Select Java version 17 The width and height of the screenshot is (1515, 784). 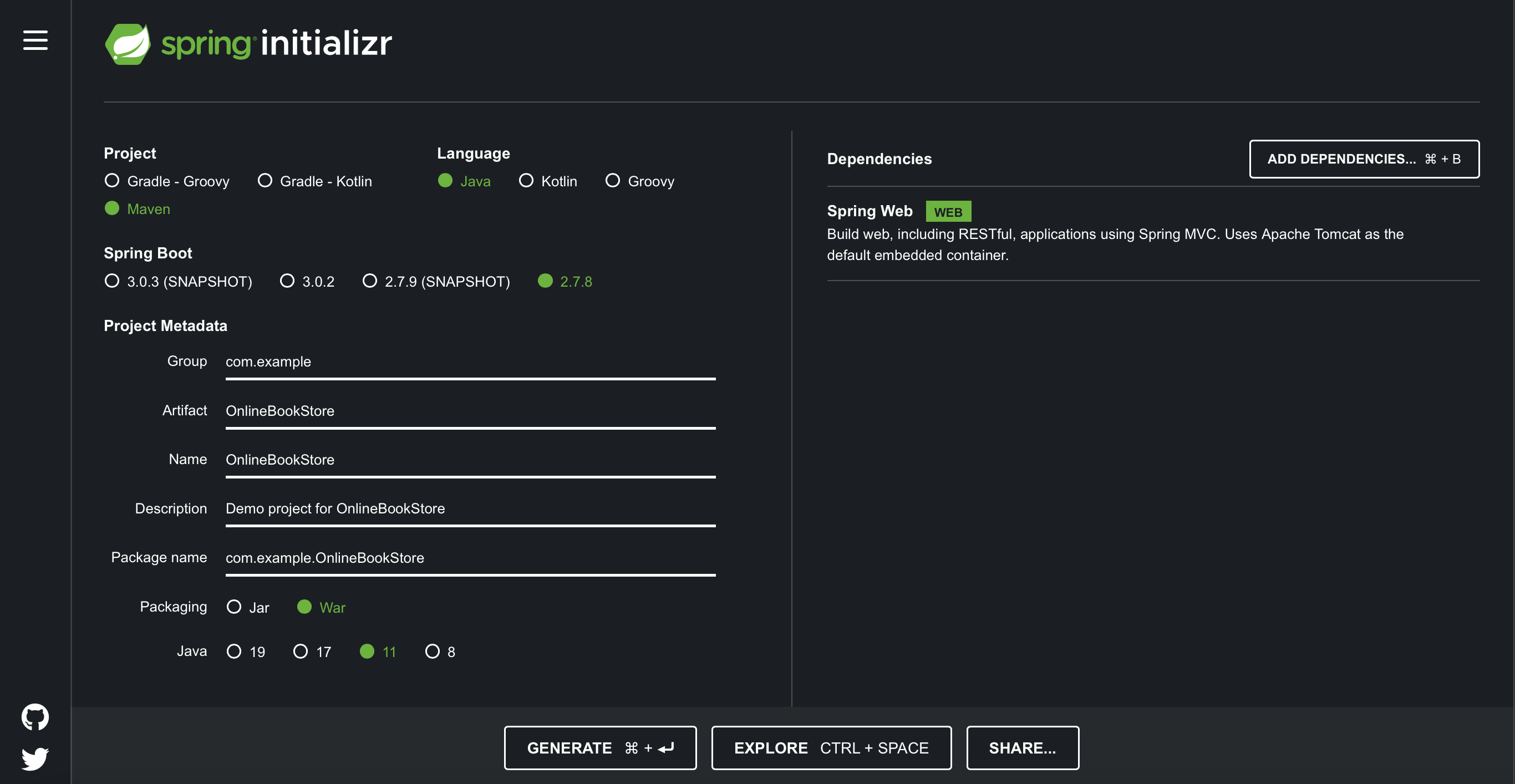301,651
